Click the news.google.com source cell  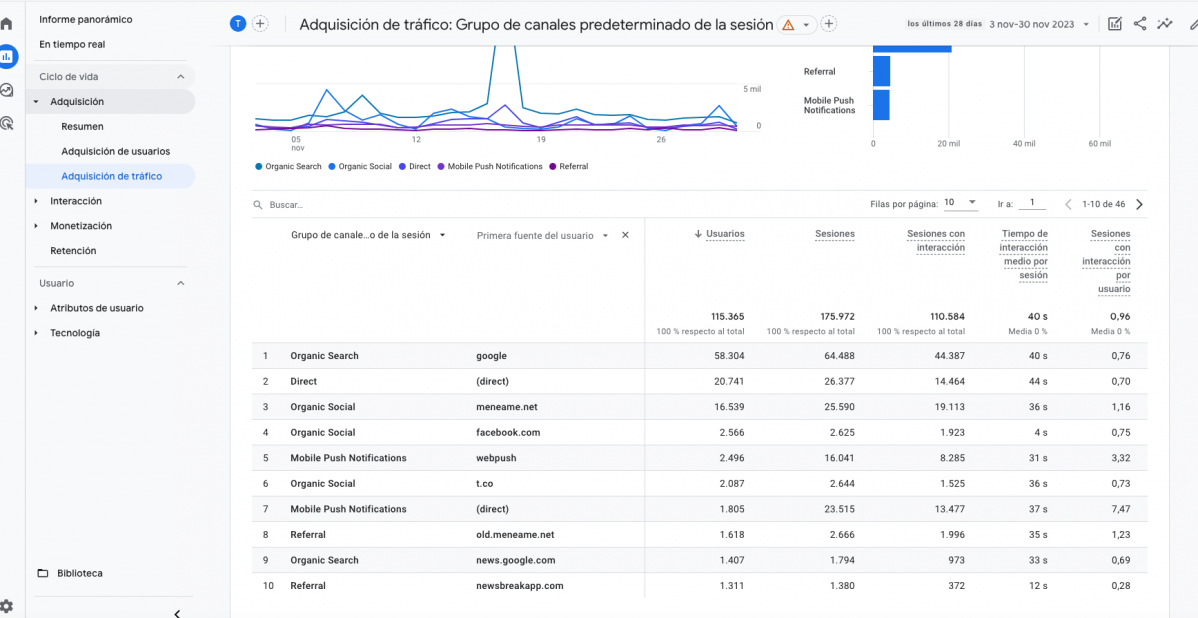click(x=516, y=560)
